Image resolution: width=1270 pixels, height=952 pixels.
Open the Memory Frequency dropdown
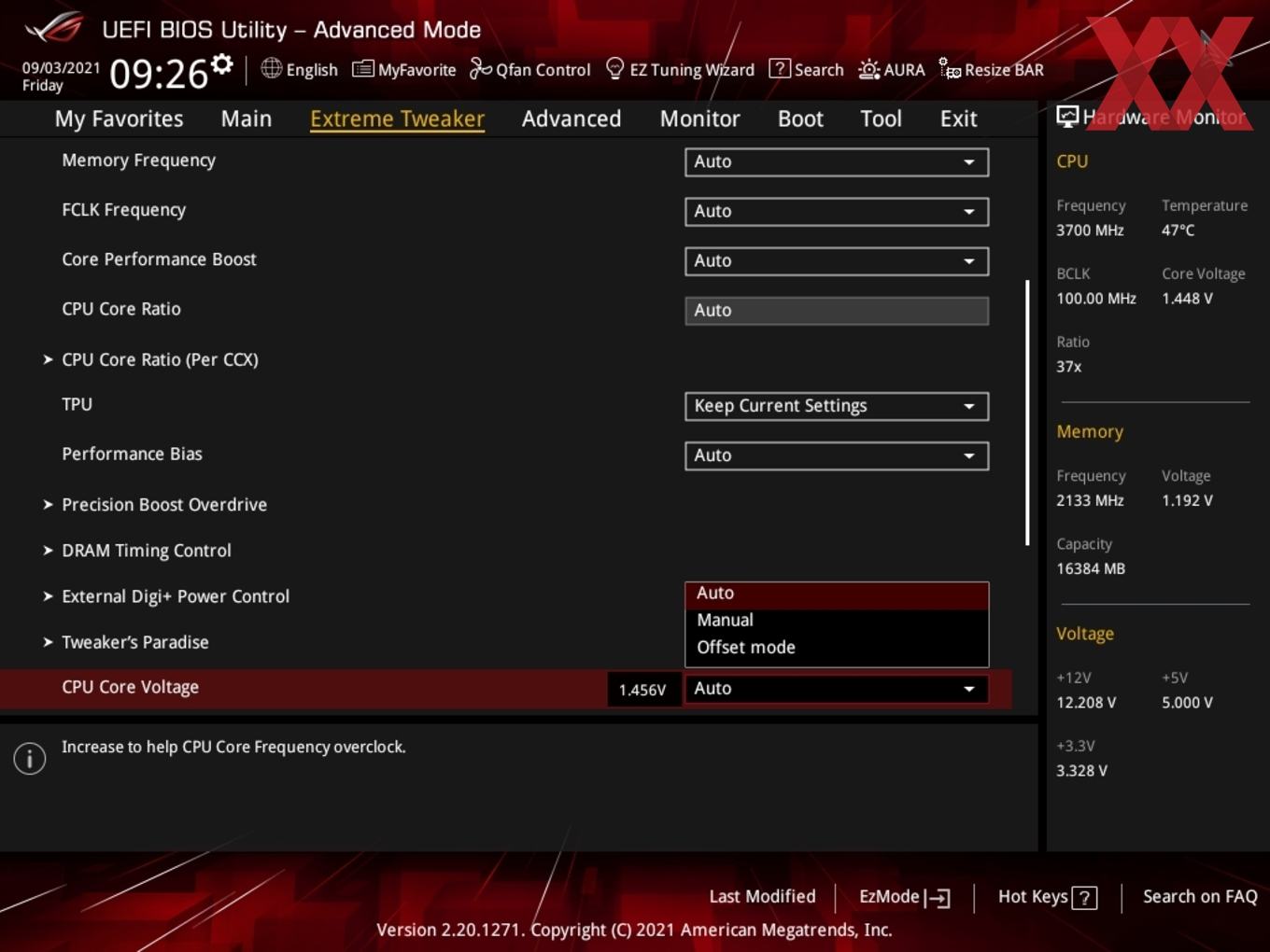click(x=837, y=161)
